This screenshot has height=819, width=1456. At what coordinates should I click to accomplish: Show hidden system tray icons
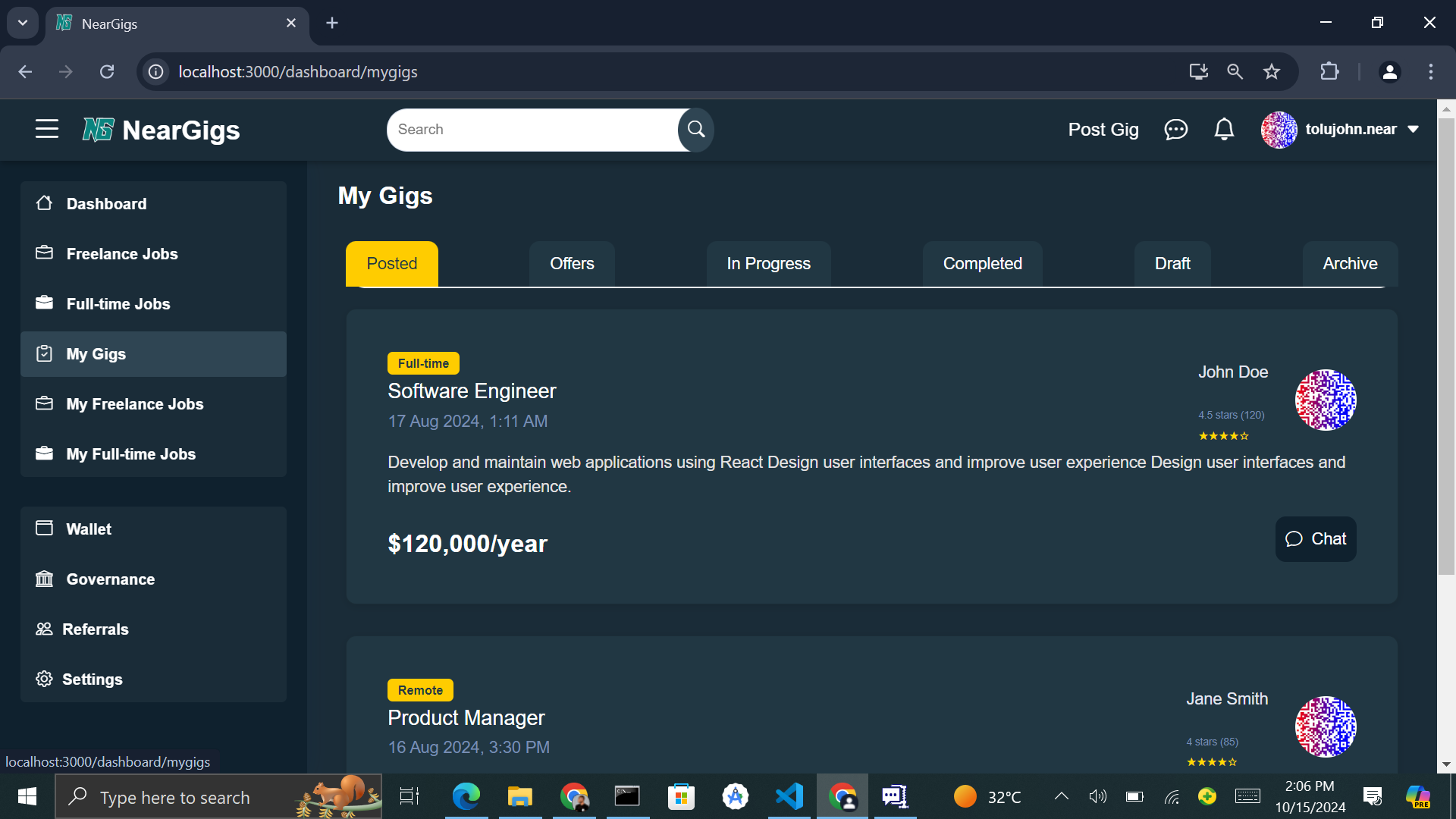pyautogui.click(x=1061, y=796)
